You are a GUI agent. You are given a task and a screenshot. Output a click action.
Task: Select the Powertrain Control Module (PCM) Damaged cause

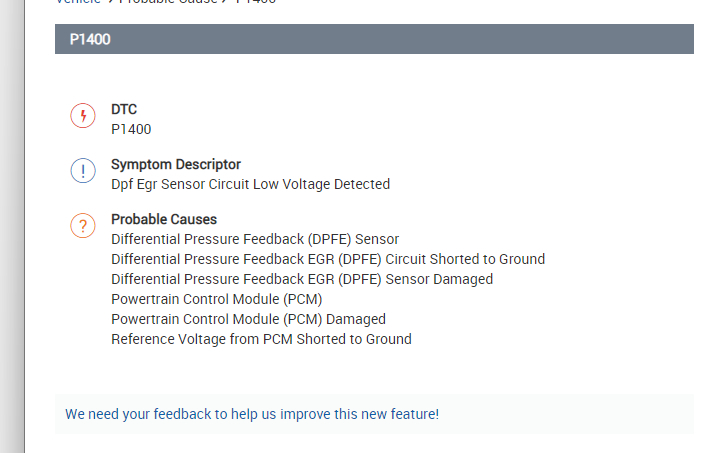pyautogui.click(x=248, y=319)
